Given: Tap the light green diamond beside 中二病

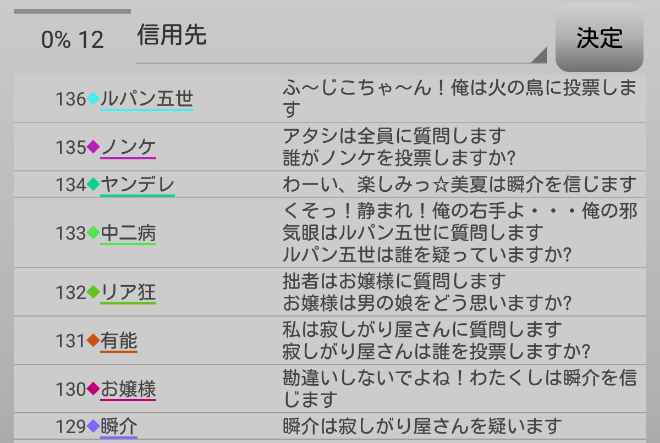Looking at the screenshot, I should [93, 233].
